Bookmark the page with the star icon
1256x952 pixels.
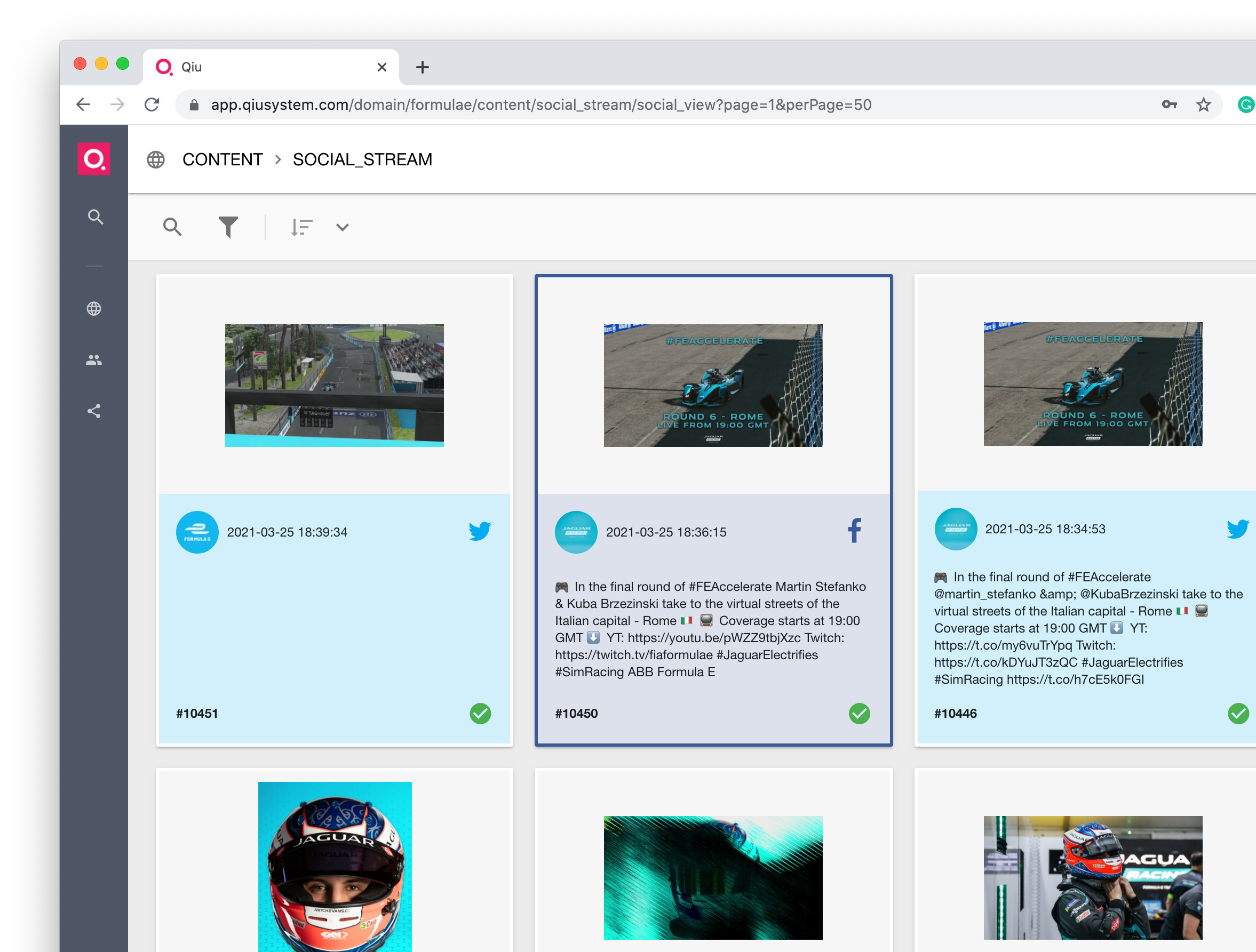1203,105
